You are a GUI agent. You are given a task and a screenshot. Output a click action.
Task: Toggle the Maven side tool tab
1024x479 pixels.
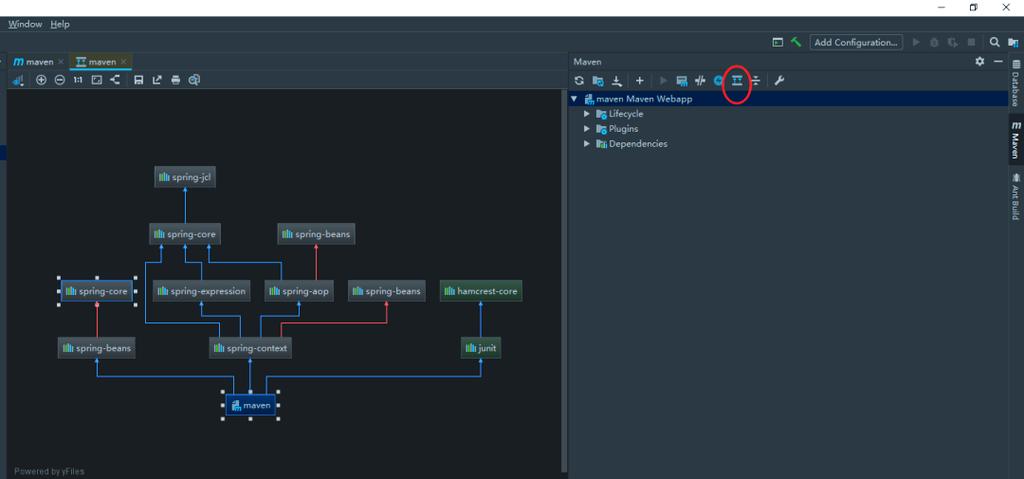[1016, 140]
